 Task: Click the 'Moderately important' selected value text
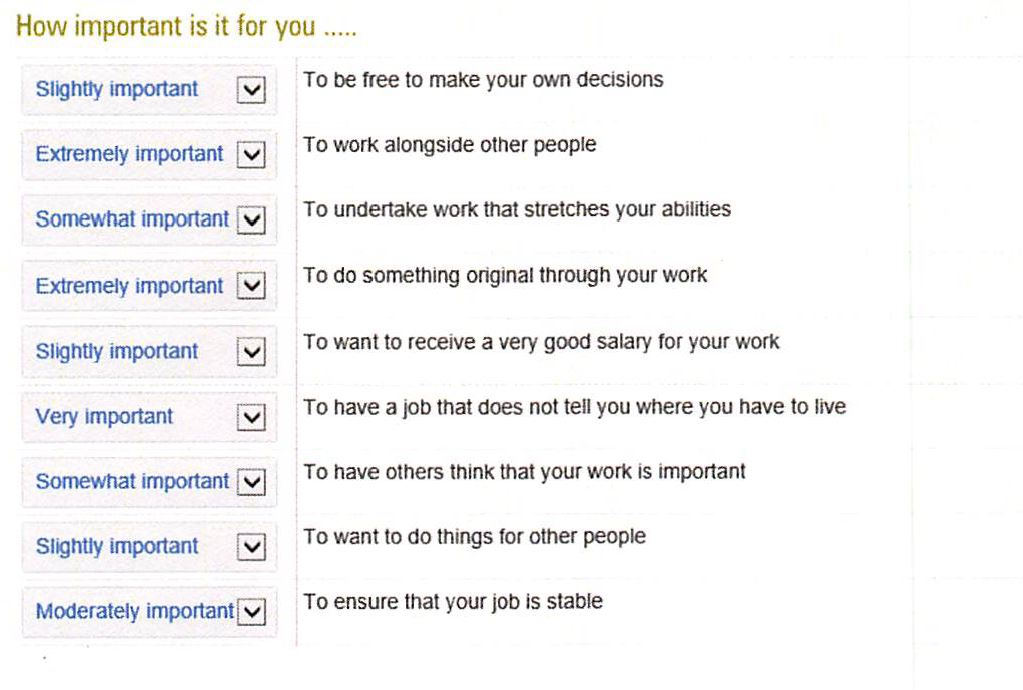point(134,612)
